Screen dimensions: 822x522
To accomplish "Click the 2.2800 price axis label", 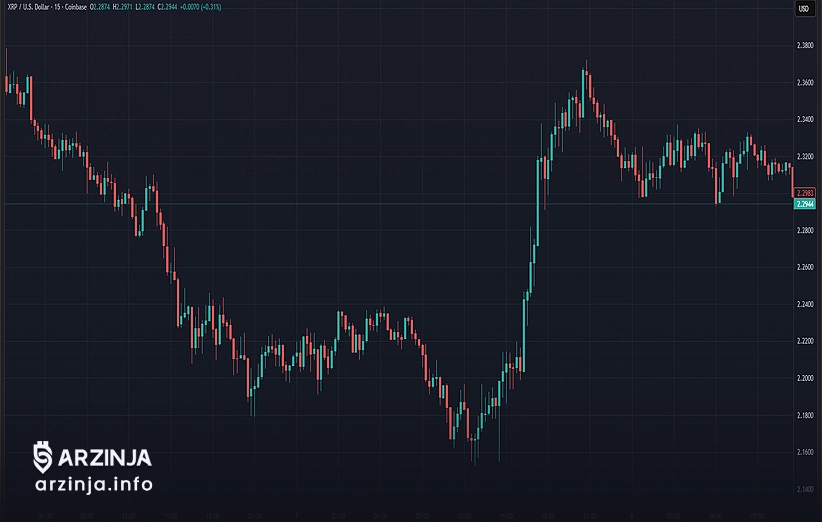I will [805, 231].
